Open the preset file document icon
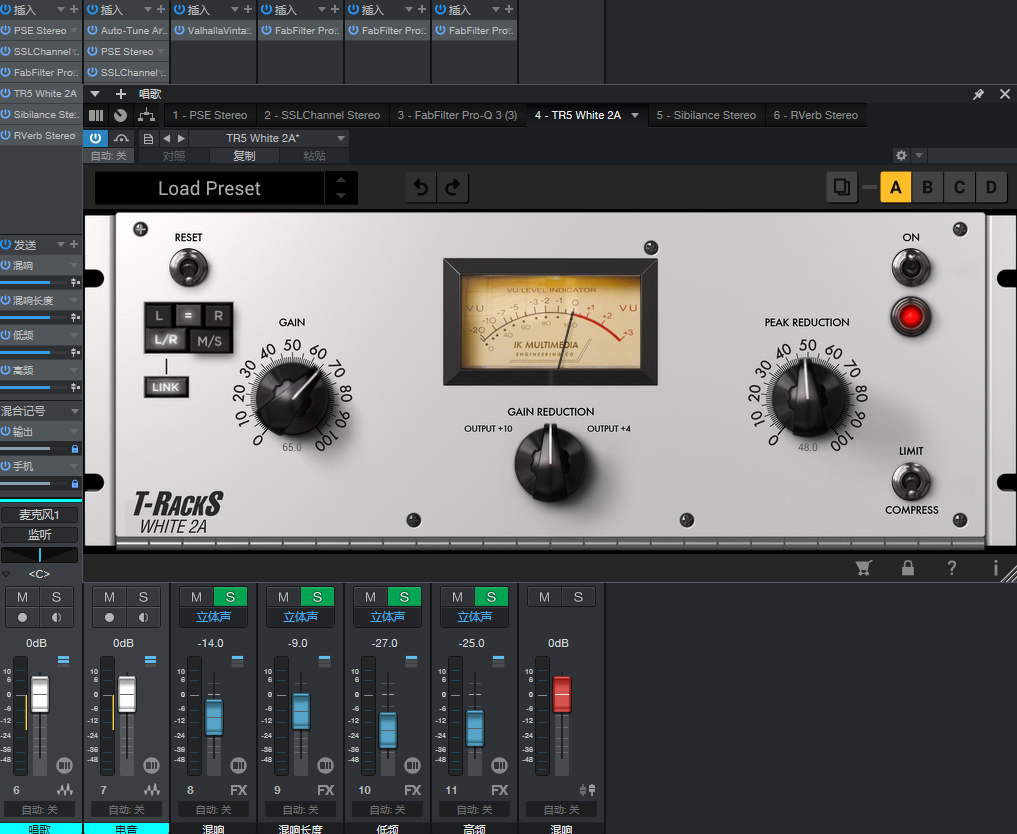1017x834 pixels. [149, 138]
